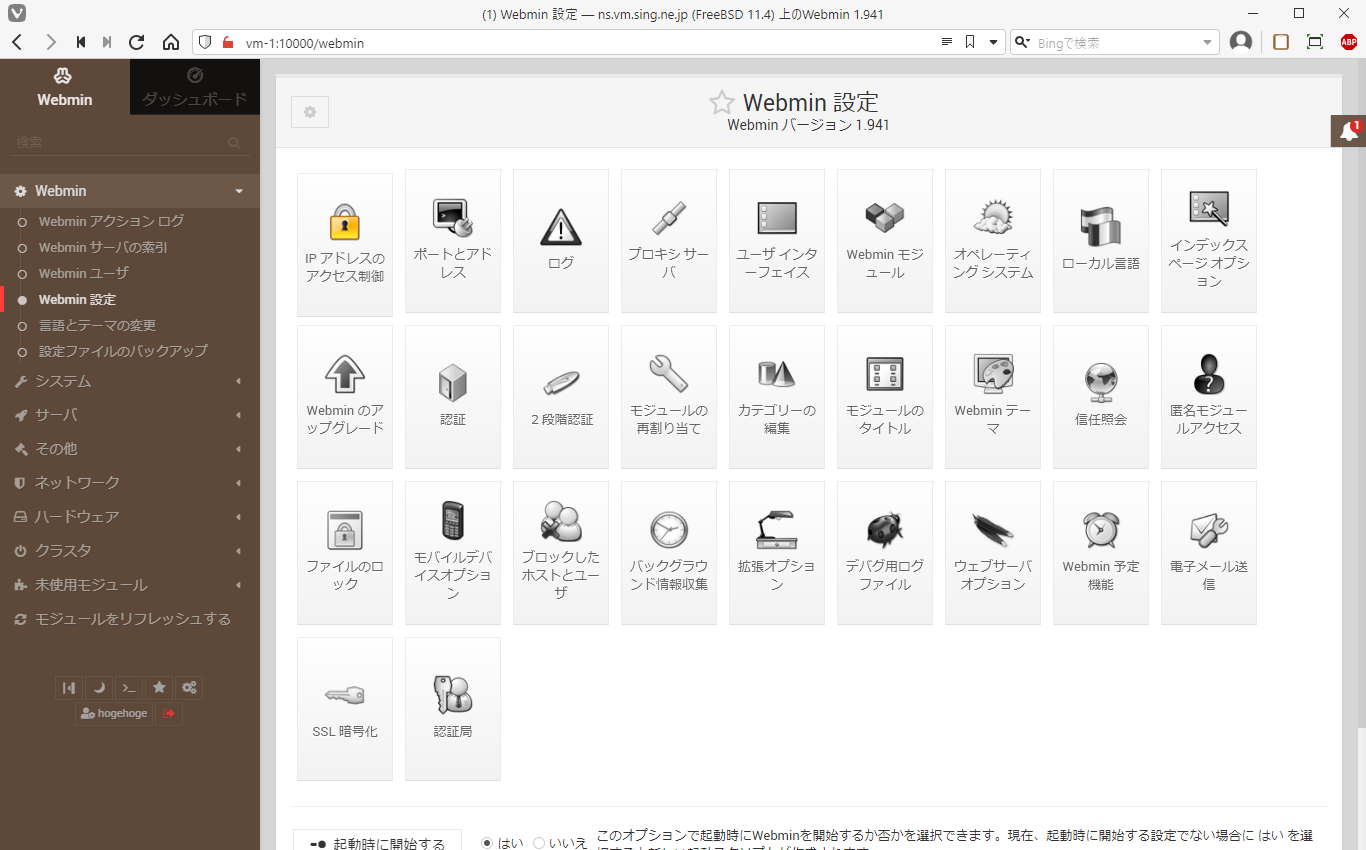1366x850 pixels.
Task: Click the hogehoge user button
Action: [x=114, y=714]
